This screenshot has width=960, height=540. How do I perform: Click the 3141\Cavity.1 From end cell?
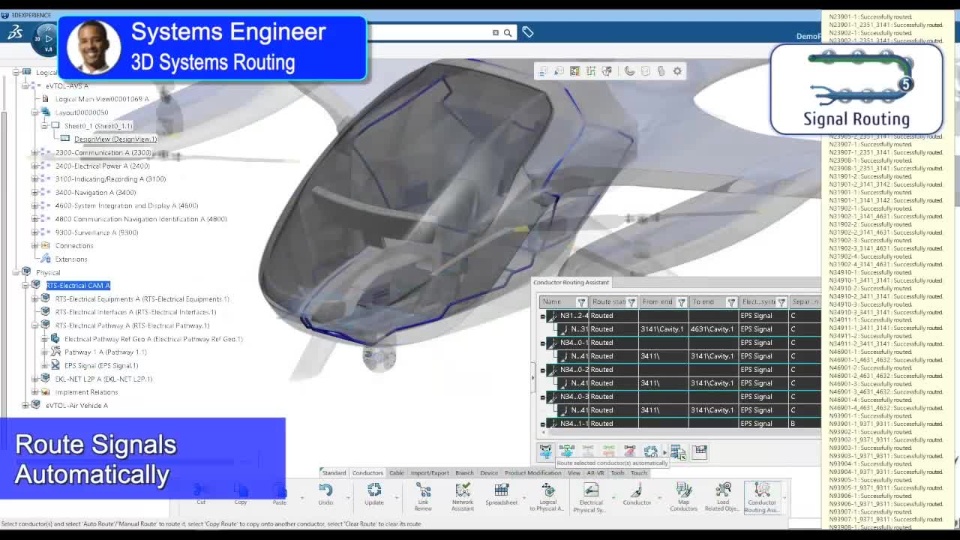click(x=662, y=329)
